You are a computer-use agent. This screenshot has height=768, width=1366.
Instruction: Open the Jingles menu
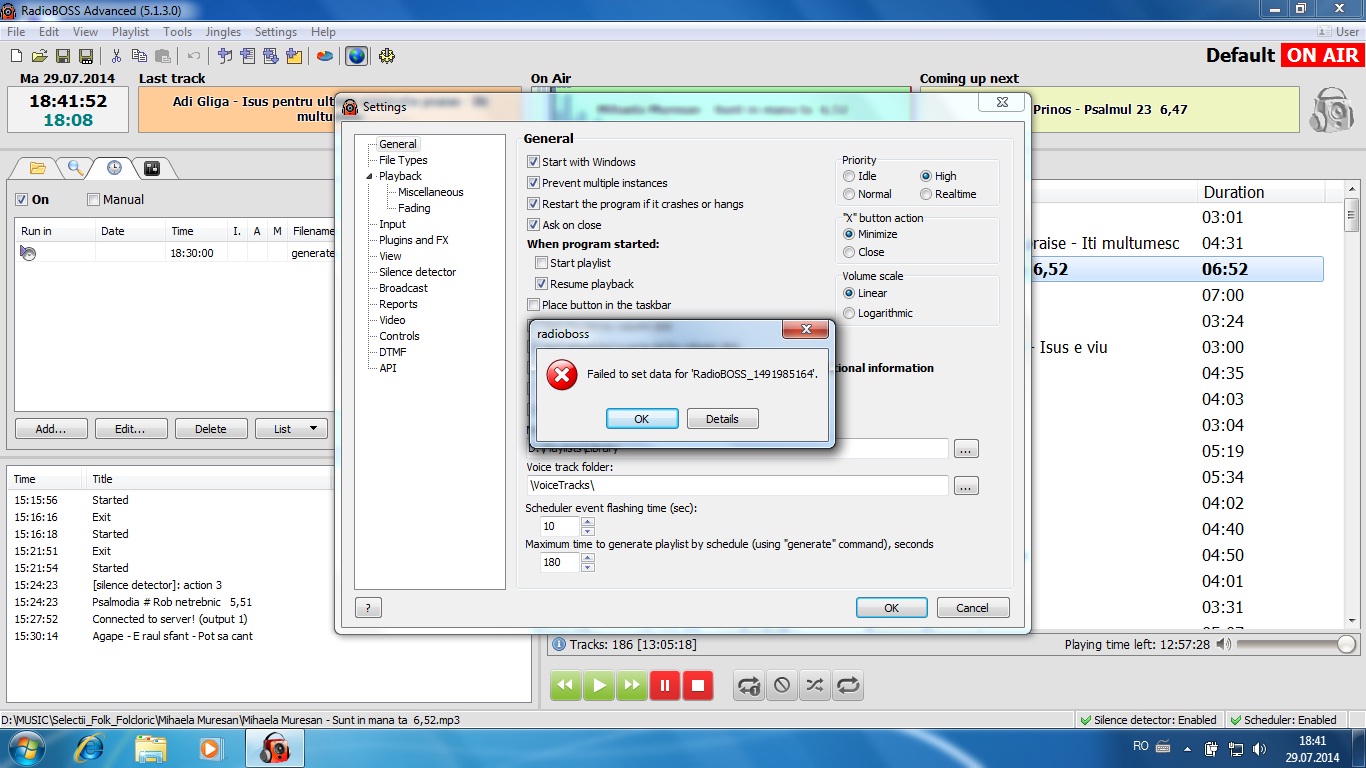pos(223,32)
